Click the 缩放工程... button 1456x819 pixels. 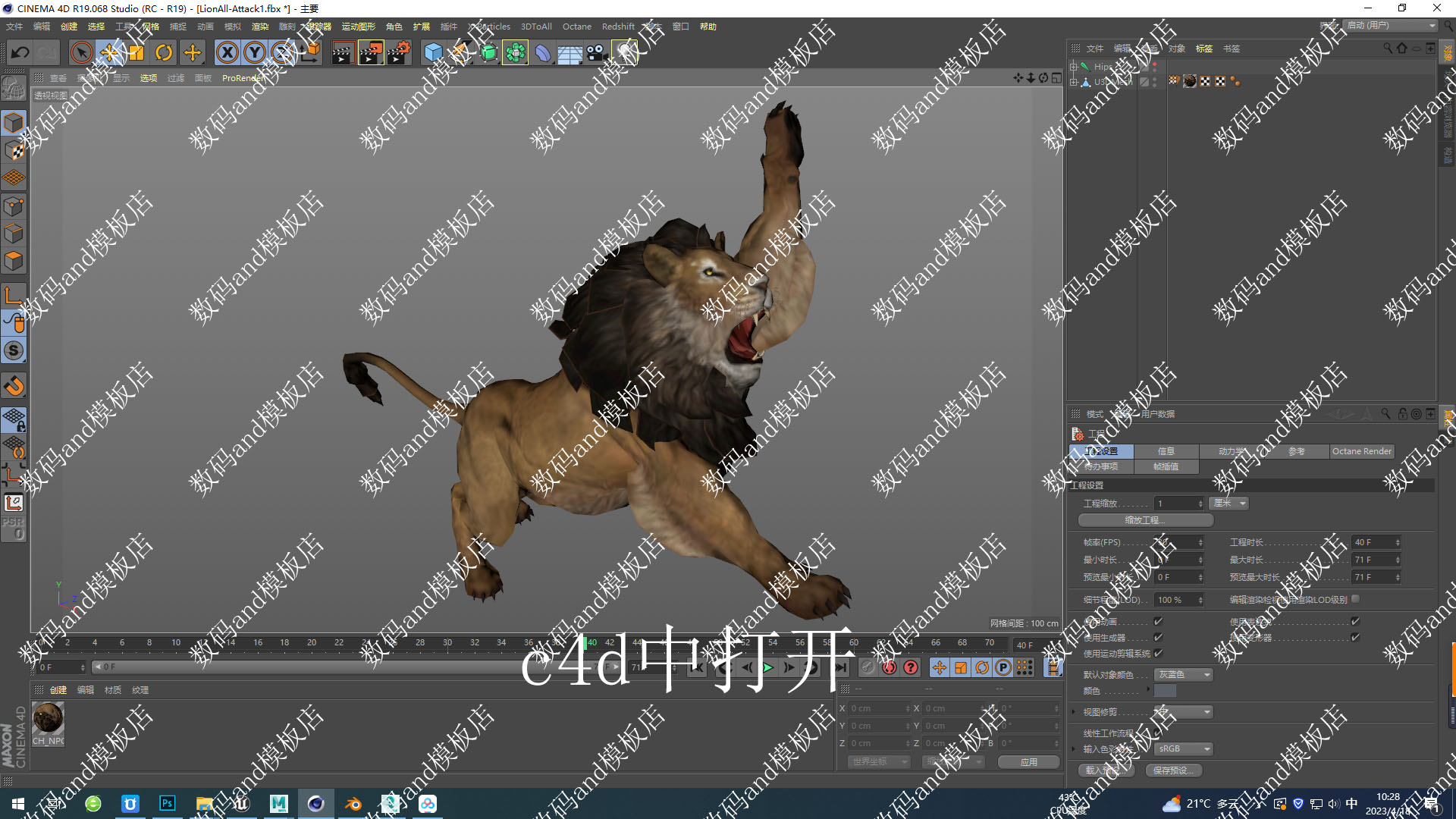coord(1145,520)
